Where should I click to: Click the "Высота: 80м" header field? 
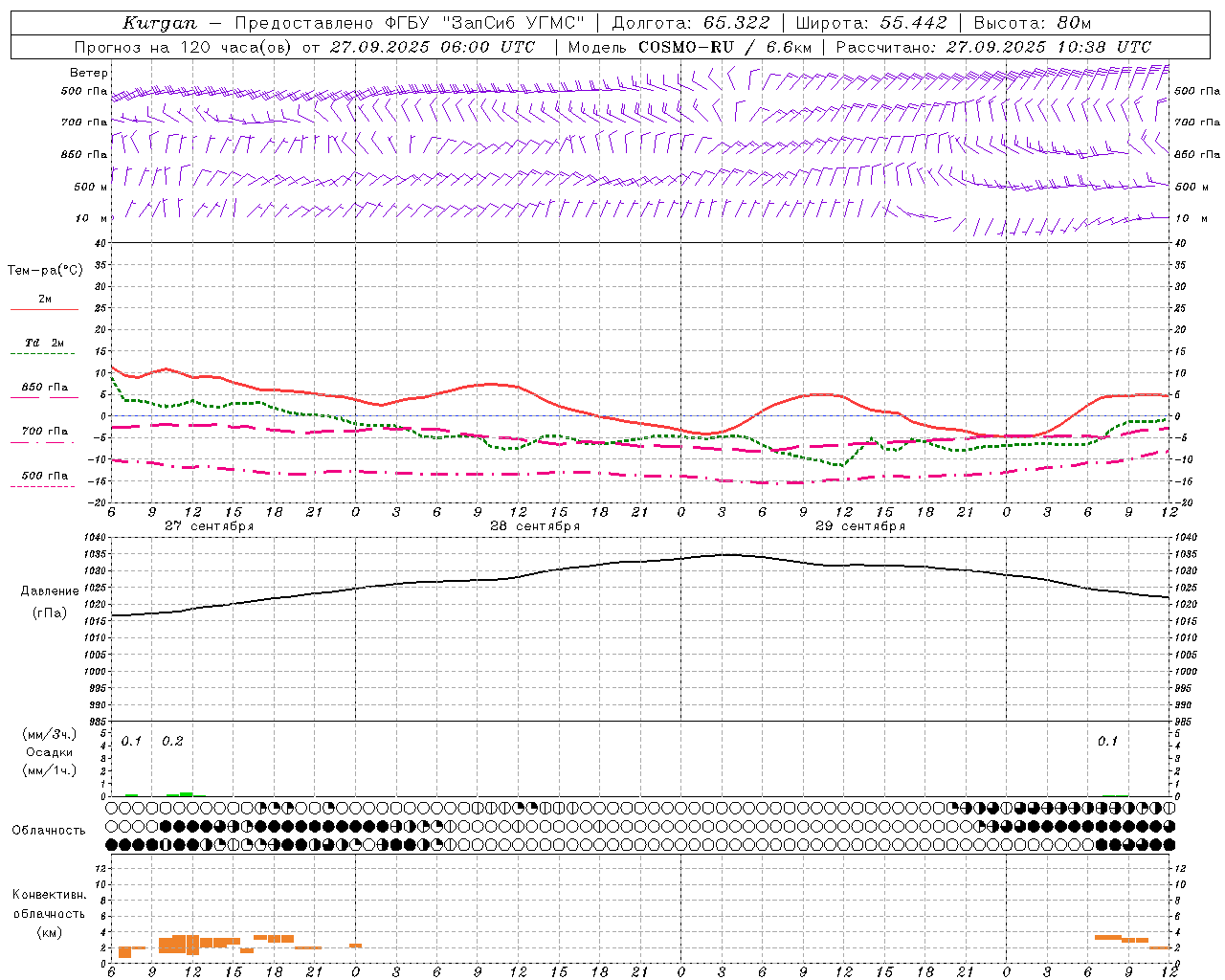(1032, 23)
